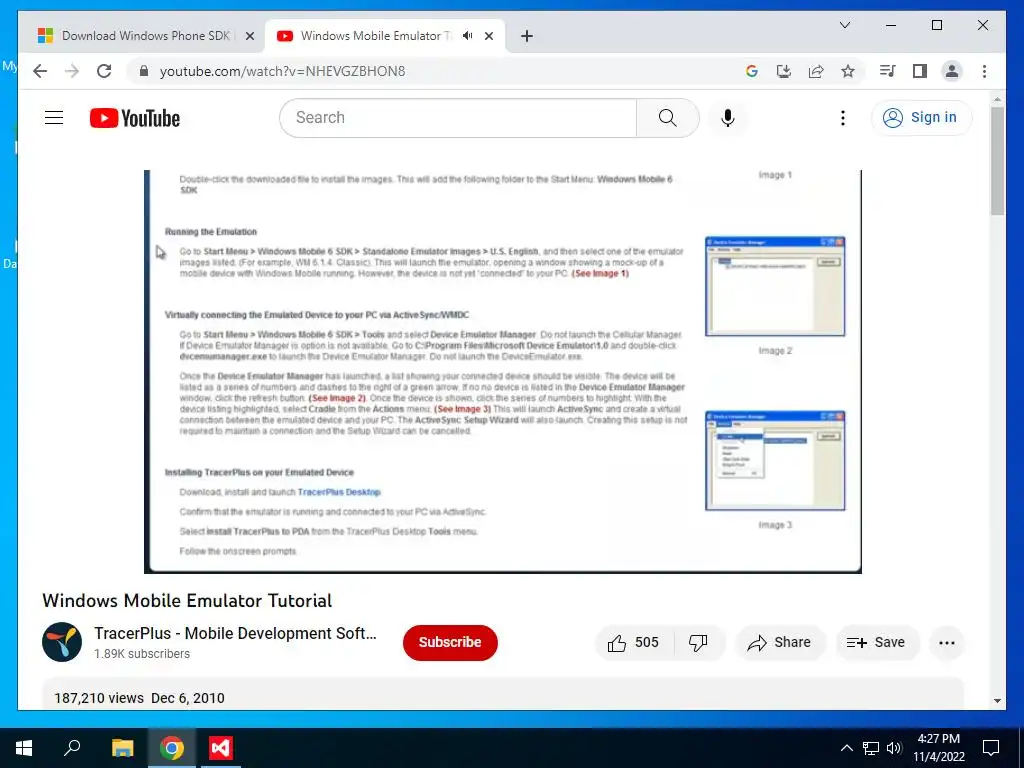Image resolution: width=1024 pixels, height=768 pixels.
Task: Bookmark this tab with star icon
Action: coord(848,71)
